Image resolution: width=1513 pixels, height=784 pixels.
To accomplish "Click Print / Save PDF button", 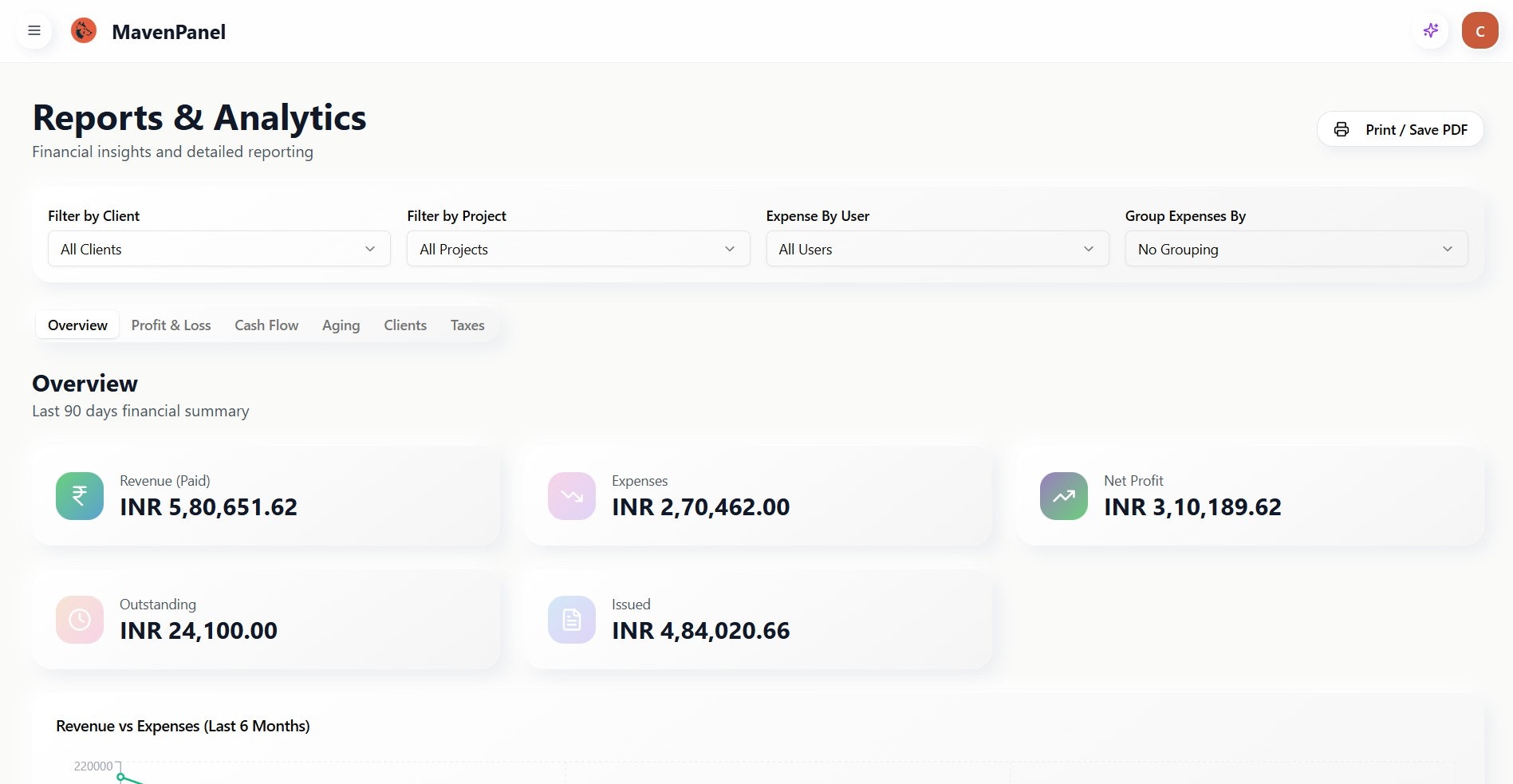I will pos(1400,129).
